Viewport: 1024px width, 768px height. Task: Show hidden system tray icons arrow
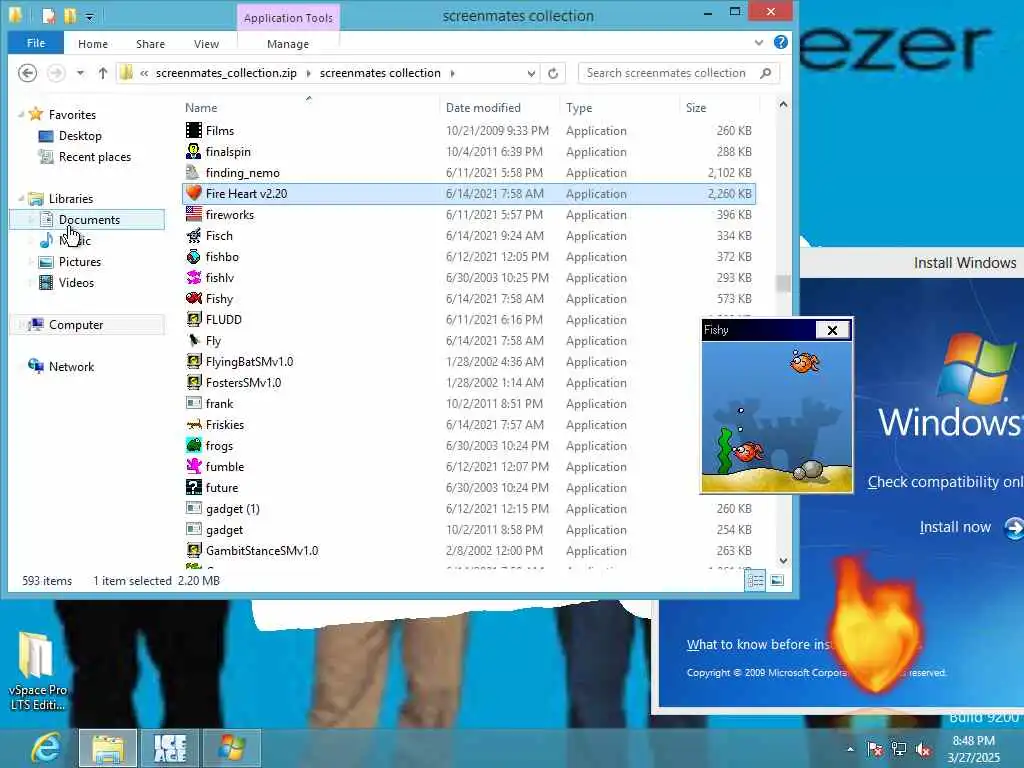(850, 750)
